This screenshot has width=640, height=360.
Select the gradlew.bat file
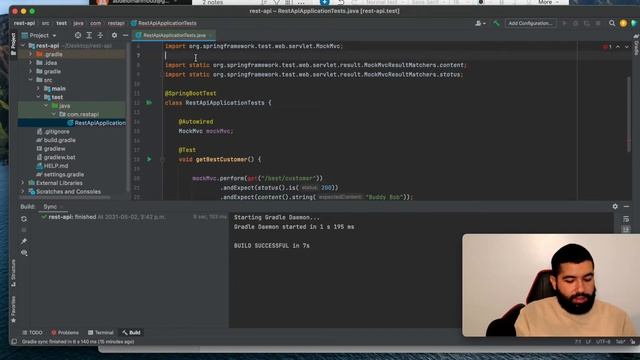(56, 157)
